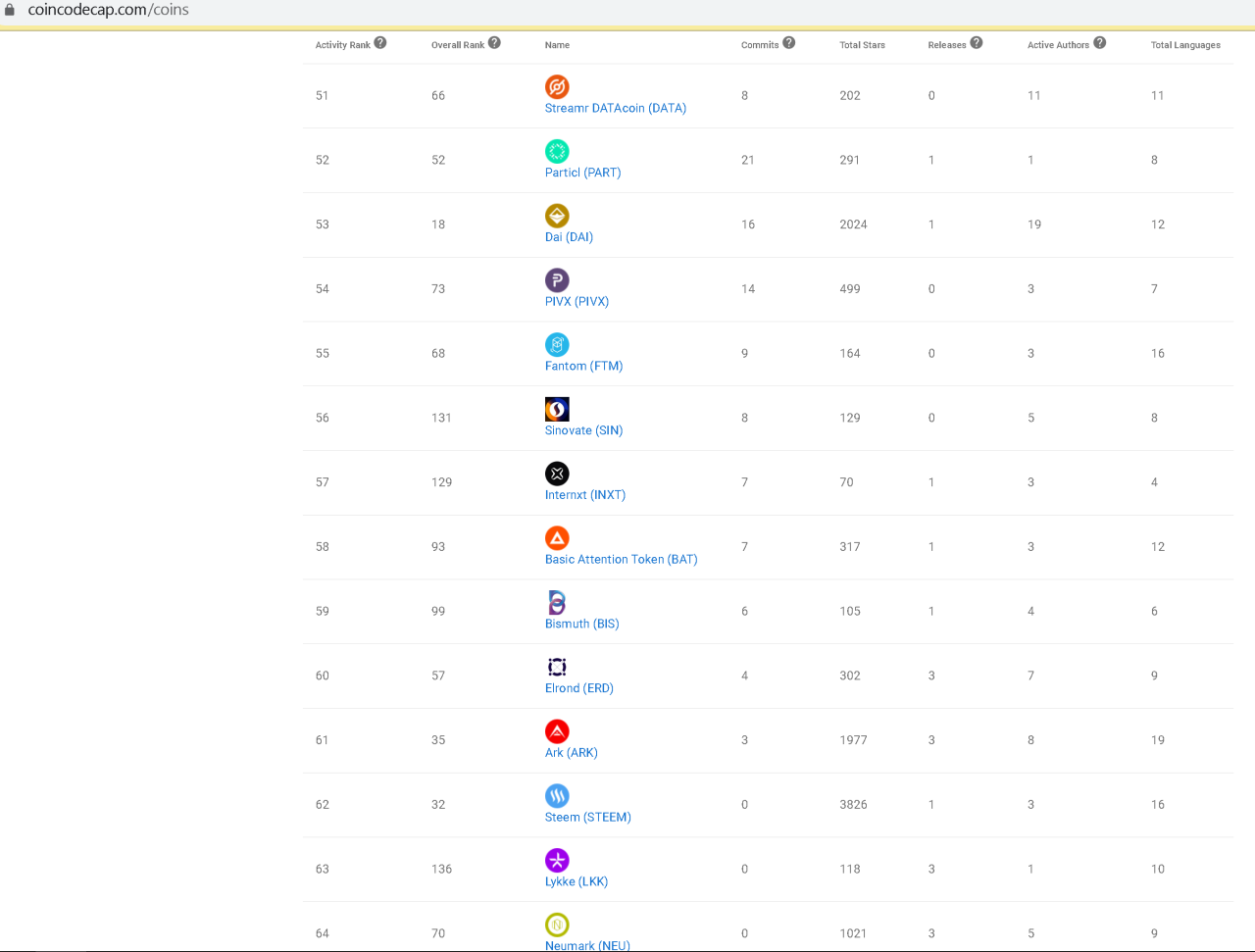
Task: Open the Dai (DAI) link
Action: pyautogui.click(x=569, y=237)
